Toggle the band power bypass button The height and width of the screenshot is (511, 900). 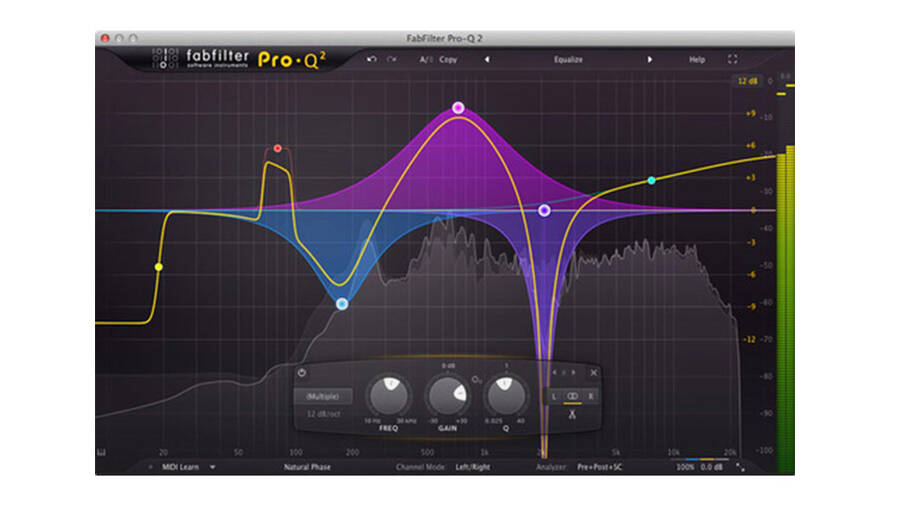coord(302,373)
